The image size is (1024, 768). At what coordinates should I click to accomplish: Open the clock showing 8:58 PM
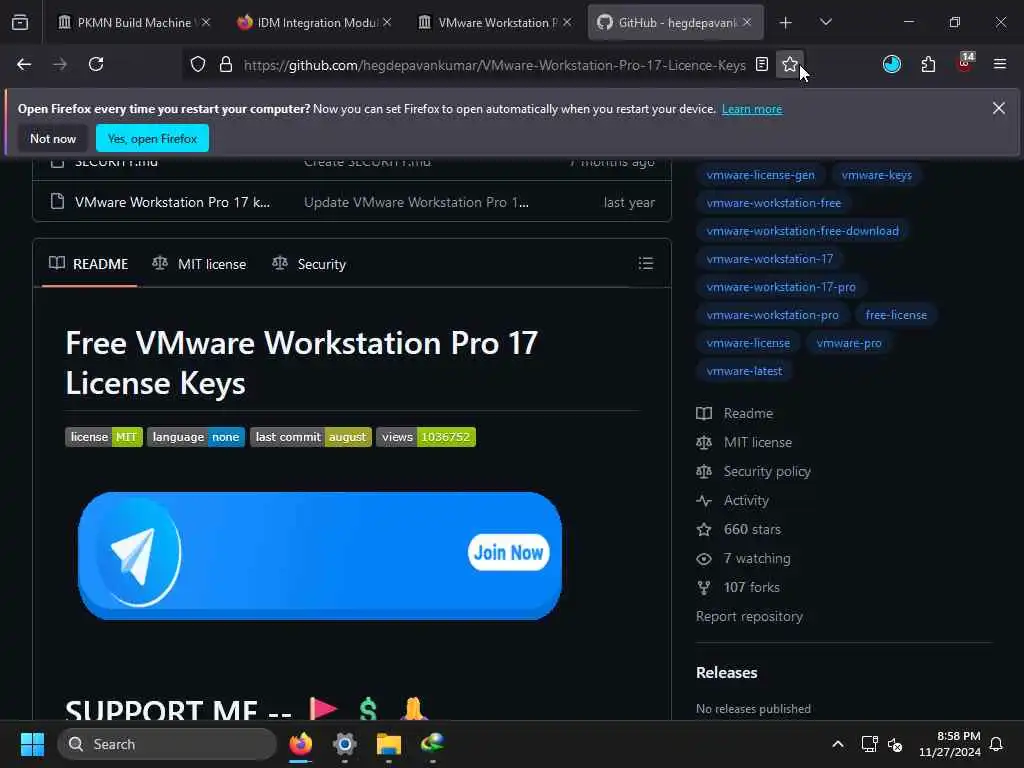[950, 744]
